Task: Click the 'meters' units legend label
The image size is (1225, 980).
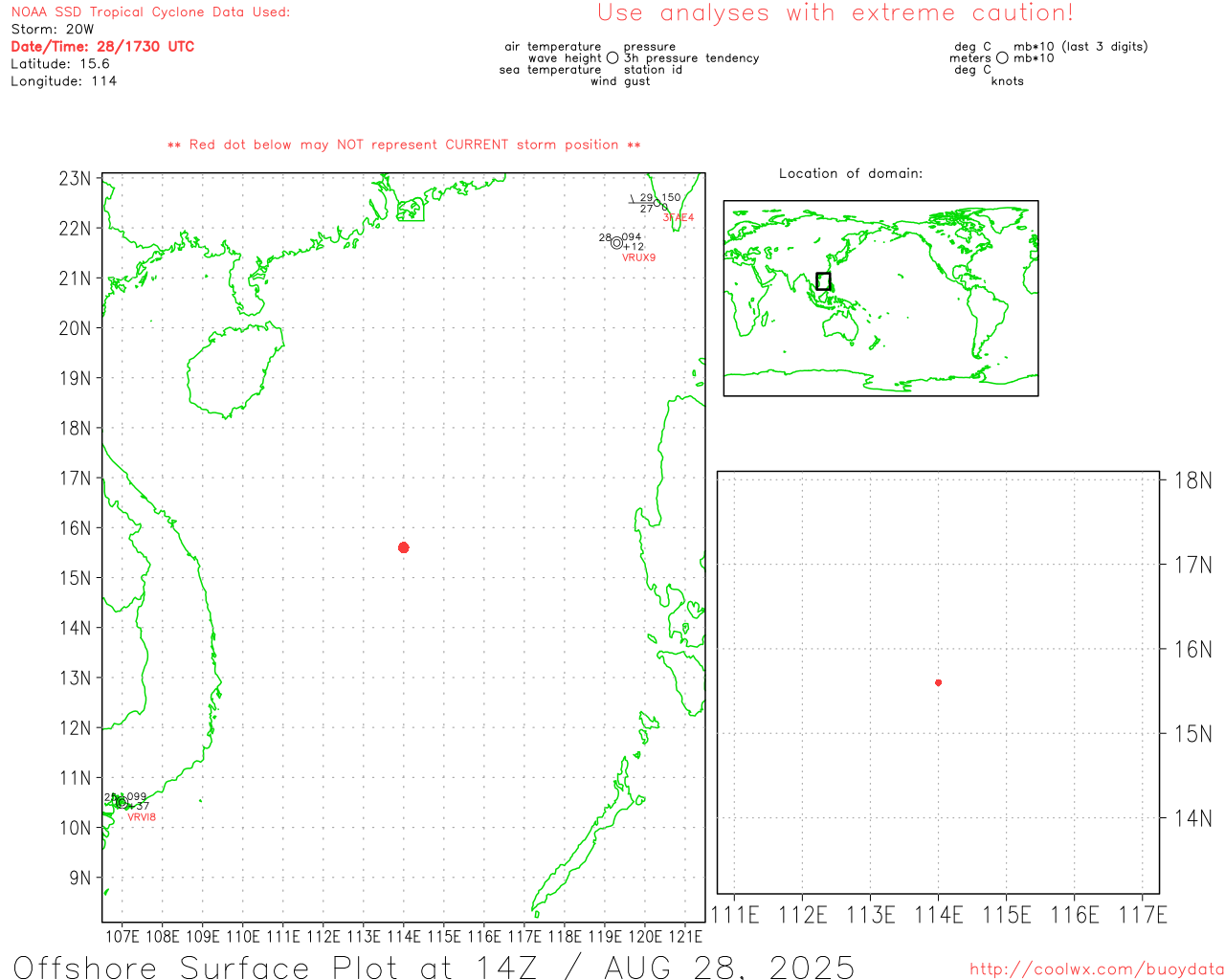Action: tap(970, 58)
